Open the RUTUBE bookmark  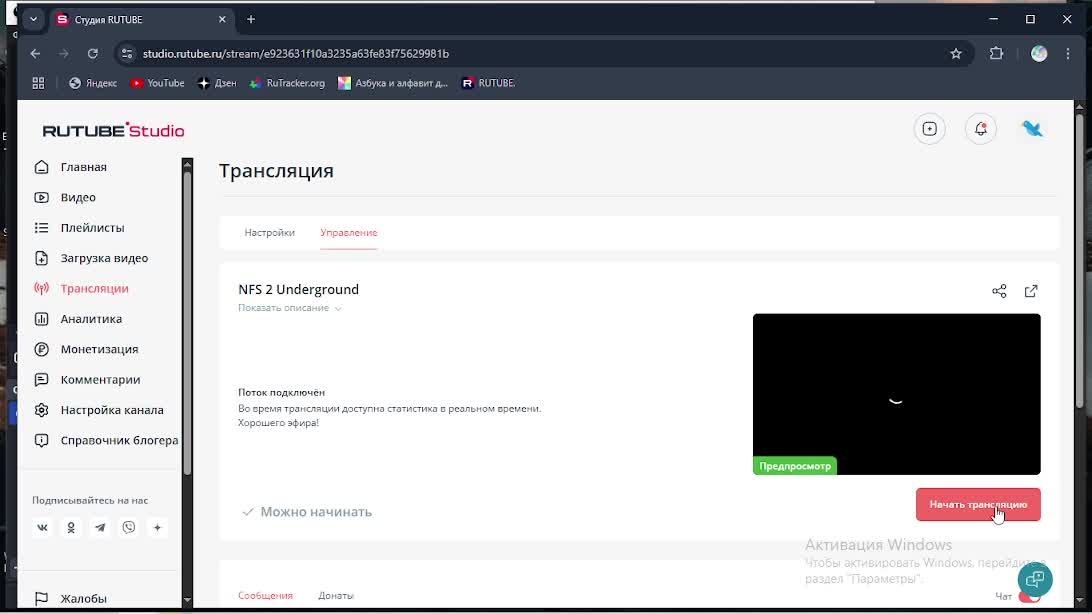tap(488, 83)
